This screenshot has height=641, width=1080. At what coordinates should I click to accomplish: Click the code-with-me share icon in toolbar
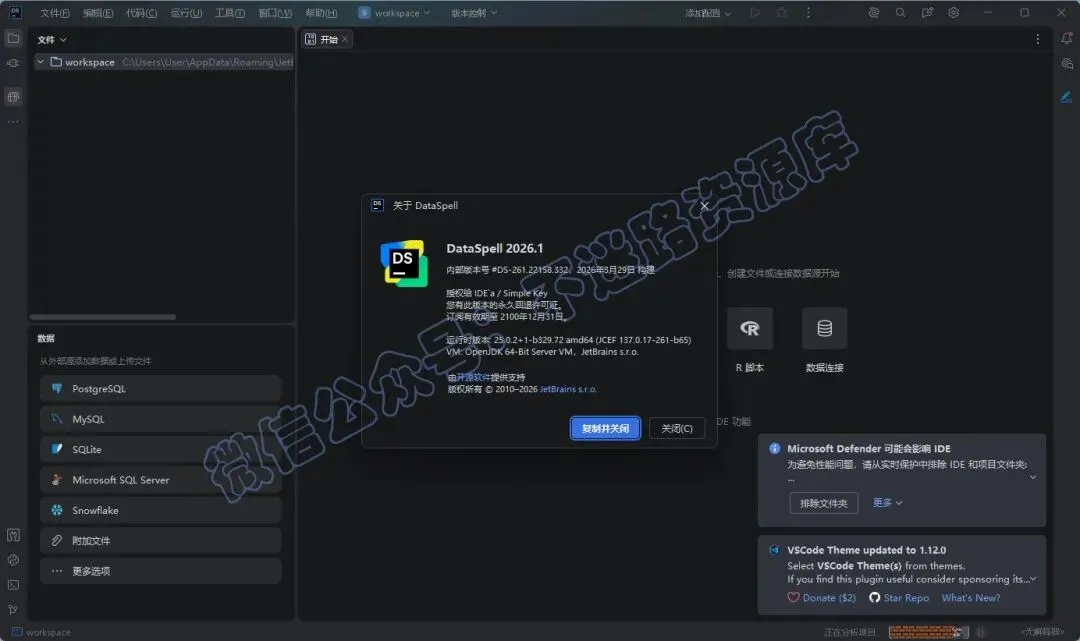tap(927, 12)
